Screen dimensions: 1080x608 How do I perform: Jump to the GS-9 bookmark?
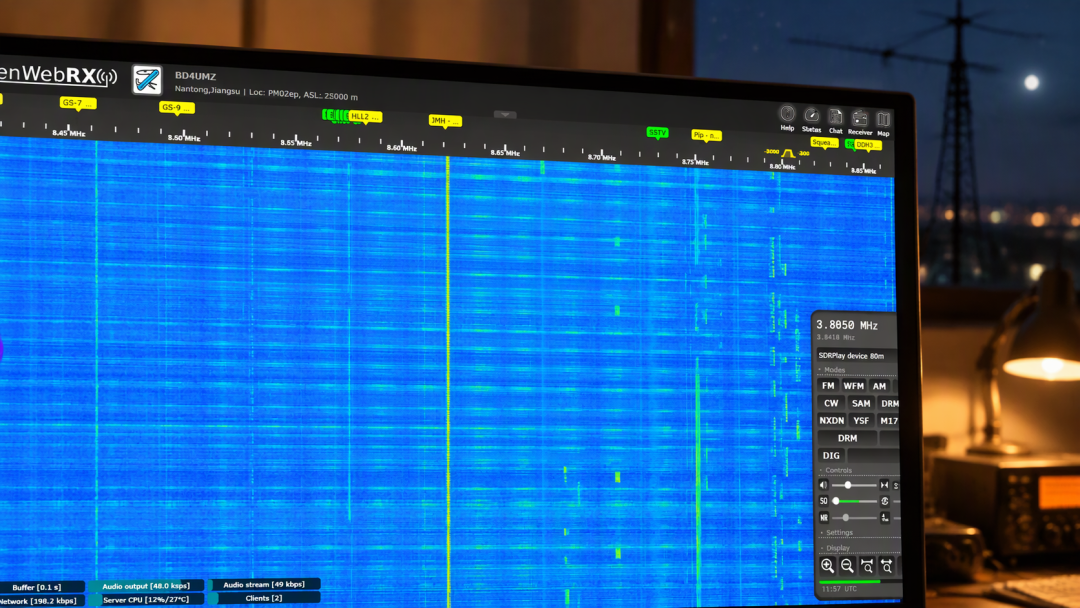[176, 108]
